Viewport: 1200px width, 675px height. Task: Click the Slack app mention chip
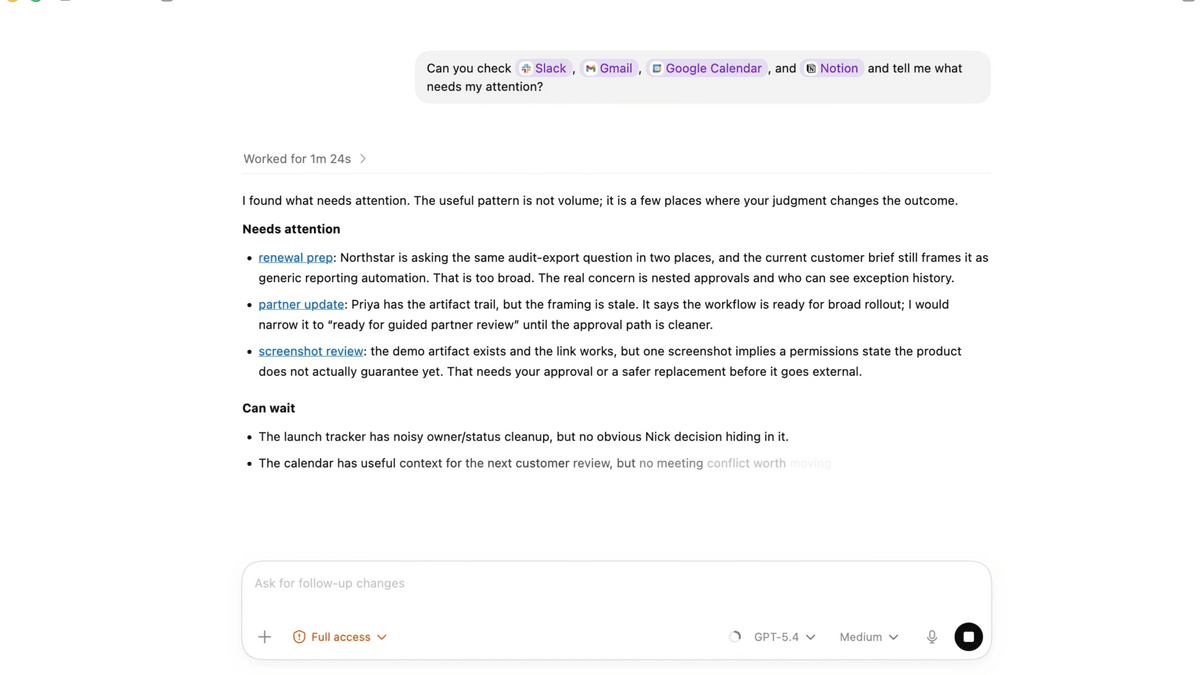click(x=543, y=68)
